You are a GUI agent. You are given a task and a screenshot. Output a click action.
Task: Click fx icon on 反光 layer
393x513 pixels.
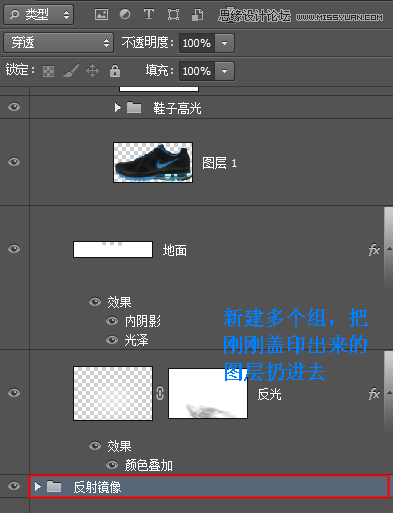point(374,394)
